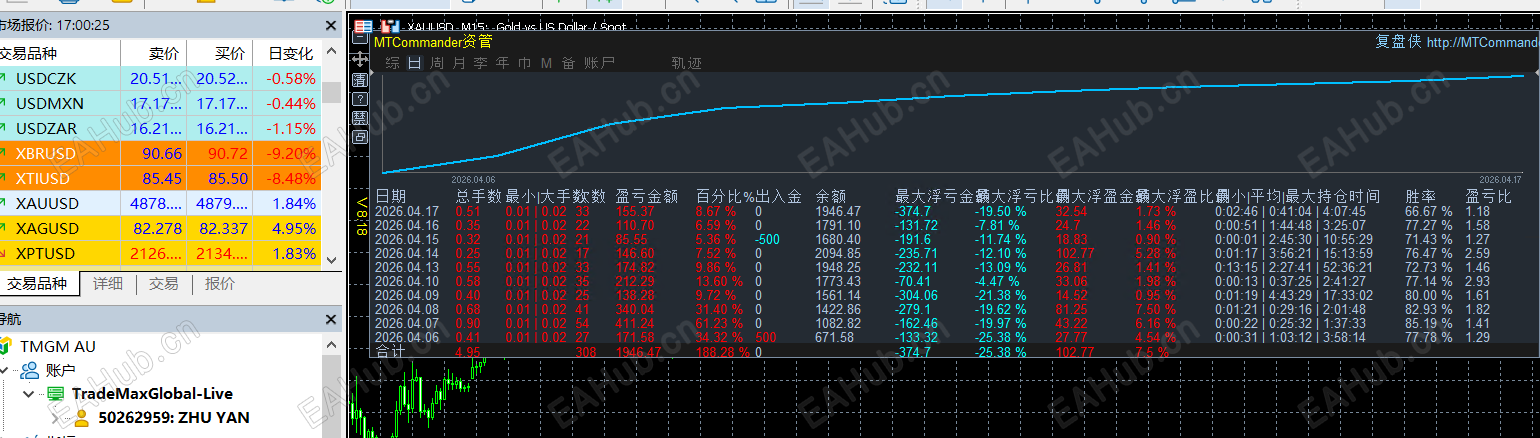Switch to the 交易 tab in Market Watch
Image resolution: width=1540 pixels, height=438 pixels.
coord(164,284)
